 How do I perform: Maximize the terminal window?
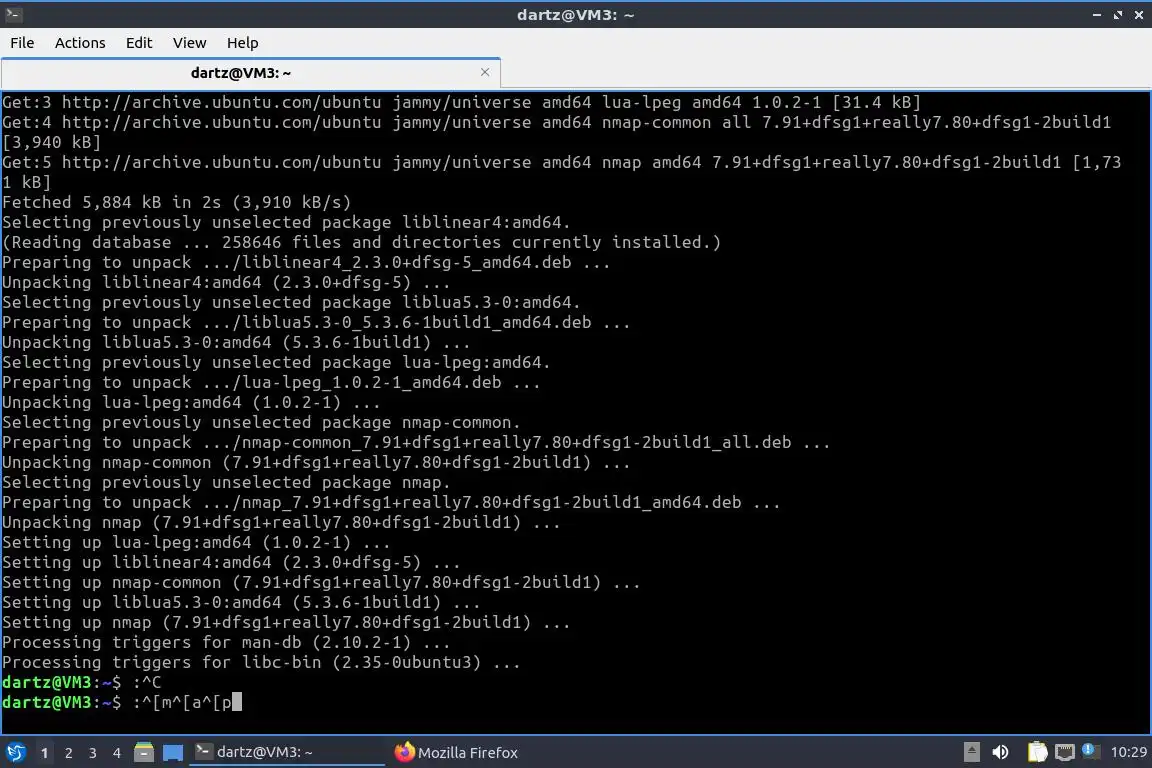point(1117,15)
